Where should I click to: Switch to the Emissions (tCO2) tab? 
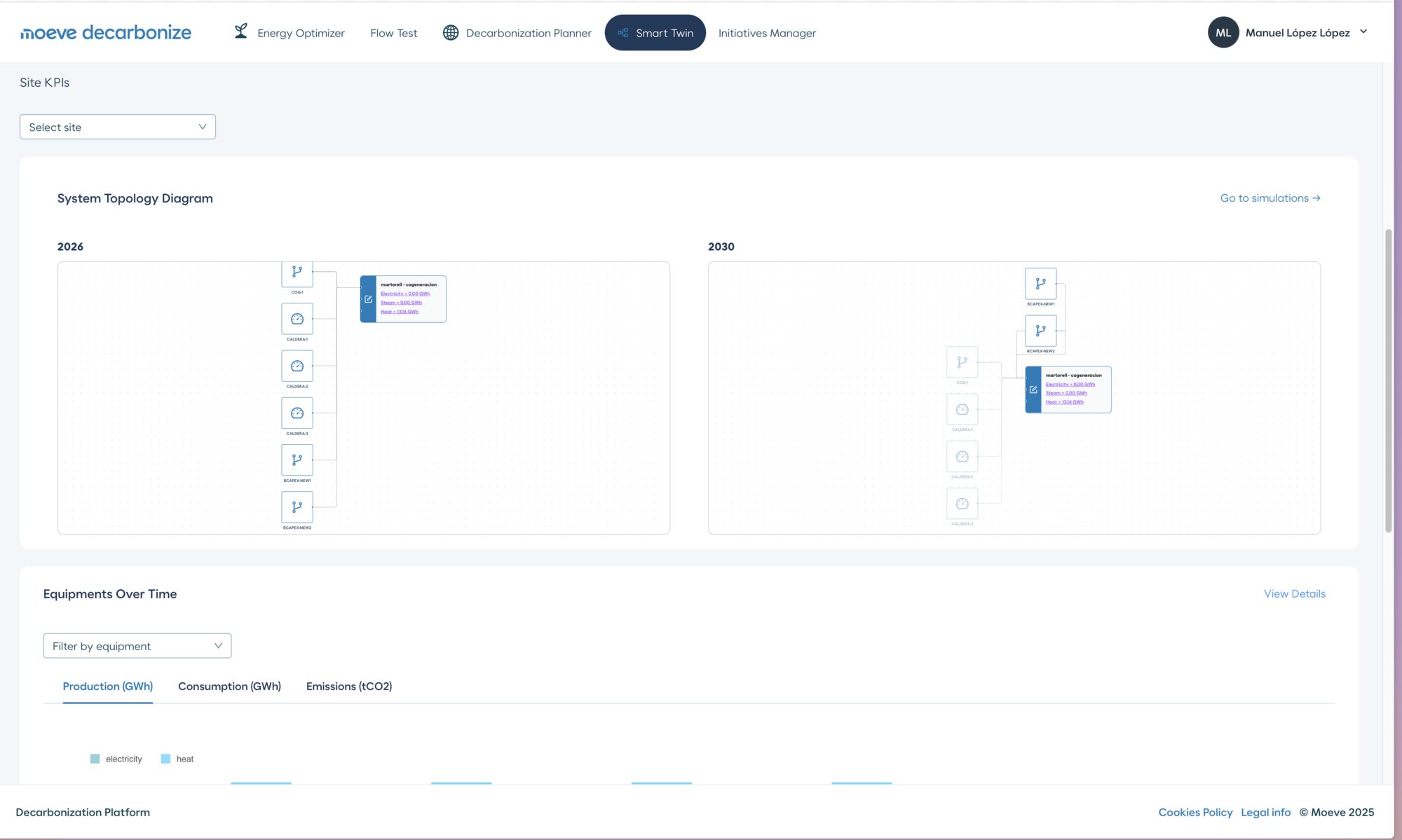tap(349, 687)
